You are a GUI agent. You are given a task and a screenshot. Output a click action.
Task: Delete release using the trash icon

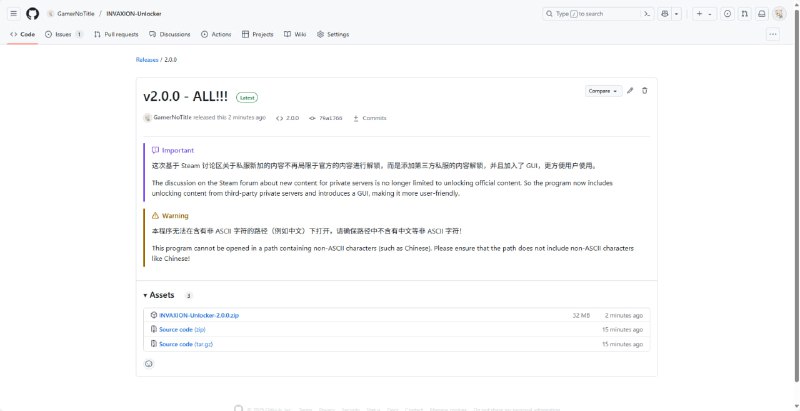645,91
